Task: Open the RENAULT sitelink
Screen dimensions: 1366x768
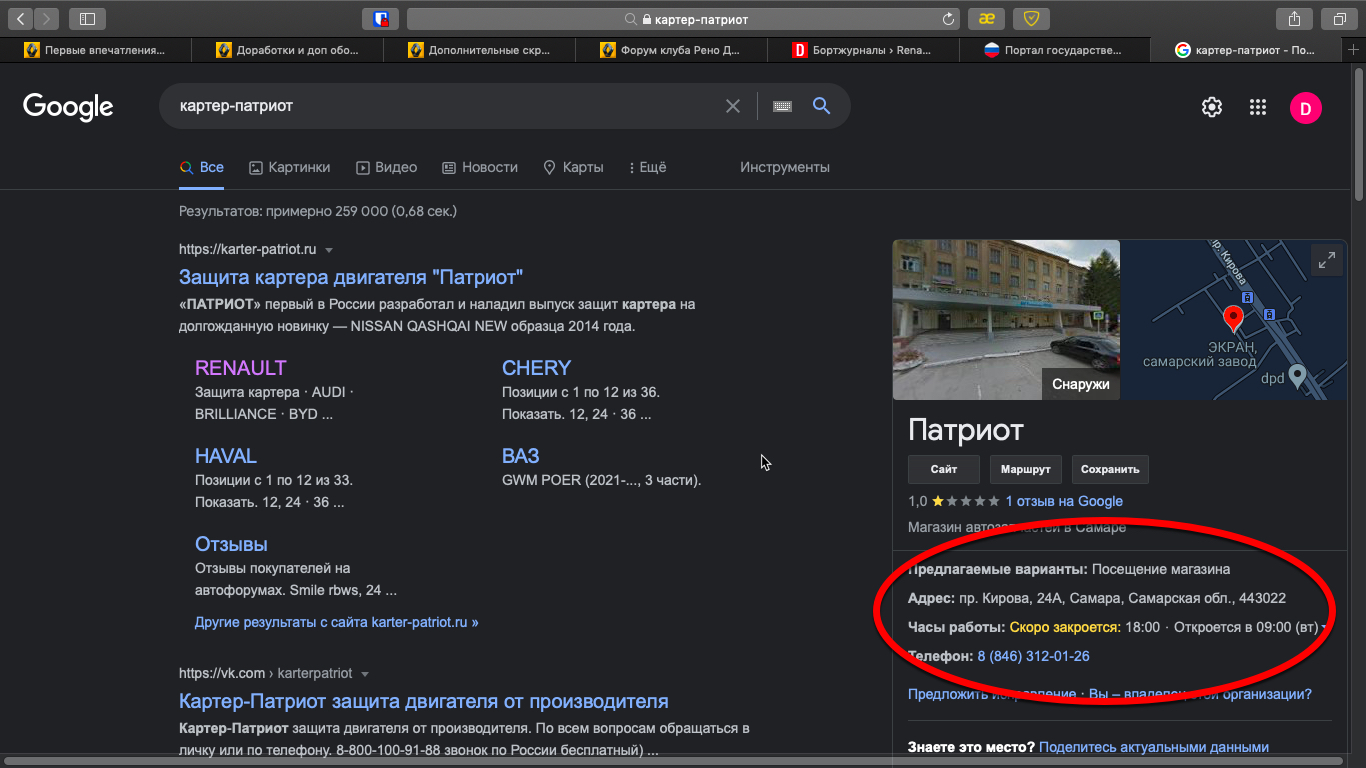Action: 240,367
